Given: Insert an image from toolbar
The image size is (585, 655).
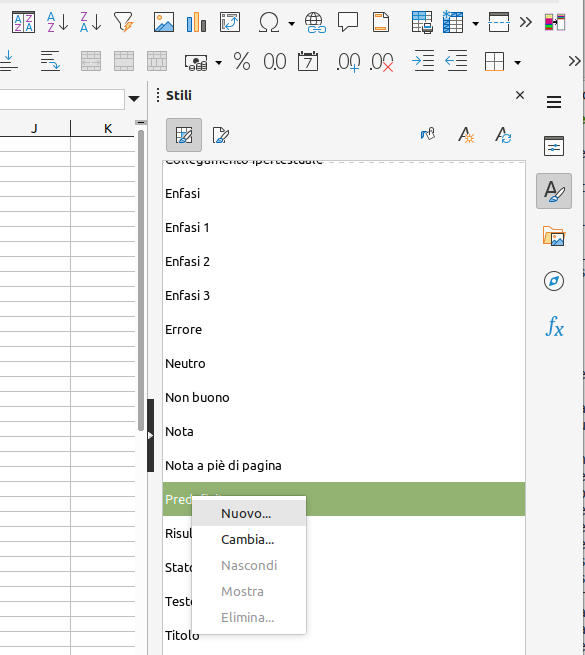Looking at the screenshot, I should [x=164, y=22].
